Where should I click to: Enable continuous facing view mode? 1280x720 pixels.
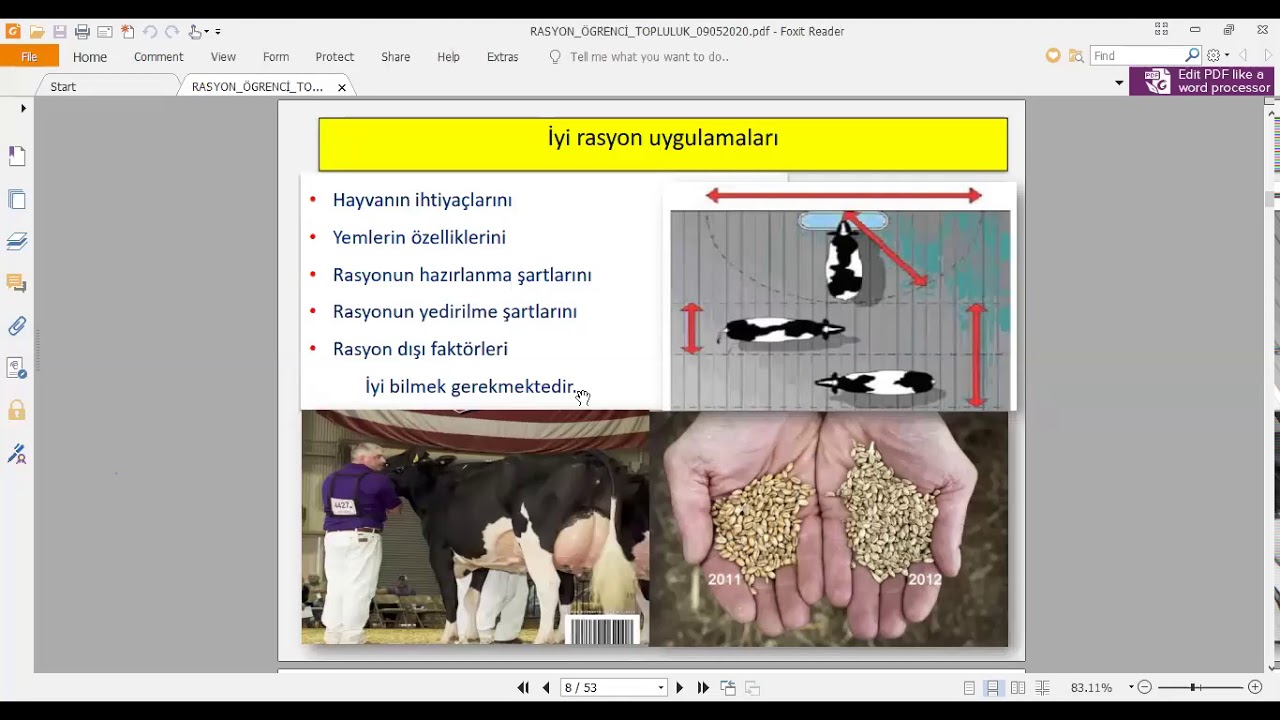point(1042,688)
